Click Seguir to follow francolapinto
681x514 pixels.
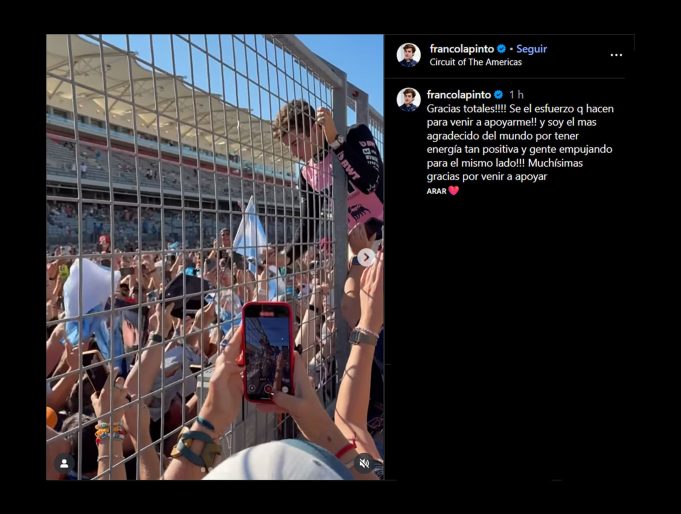click(531, 49)
